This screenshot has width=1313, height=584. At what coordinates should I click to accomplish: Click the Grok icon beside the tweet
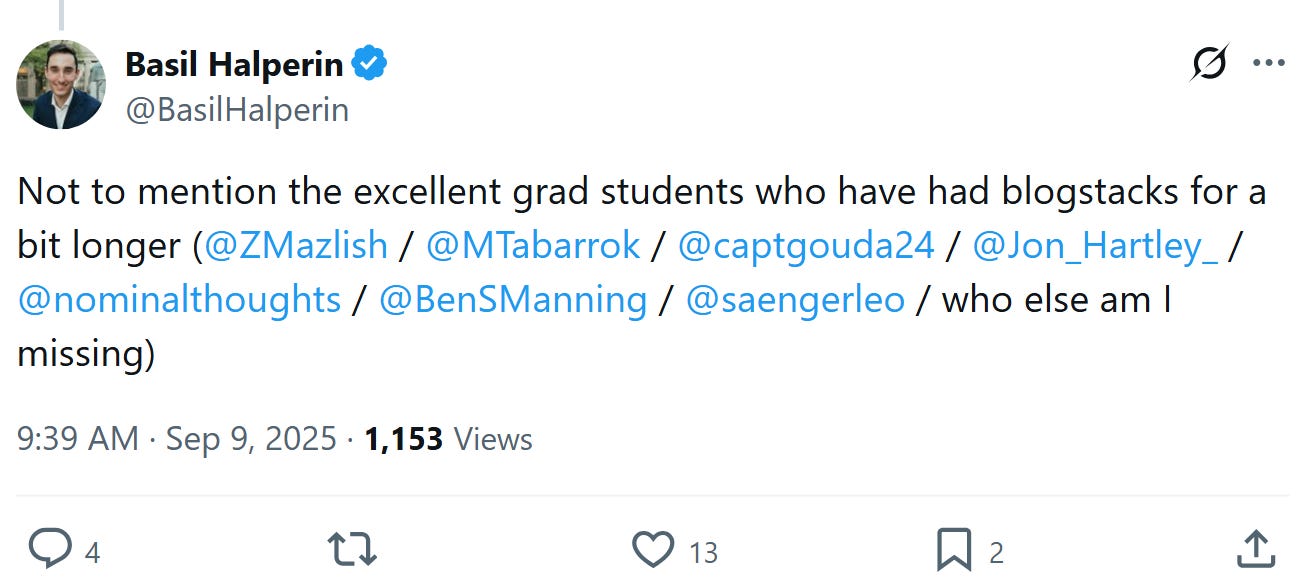coord(1210,65)
